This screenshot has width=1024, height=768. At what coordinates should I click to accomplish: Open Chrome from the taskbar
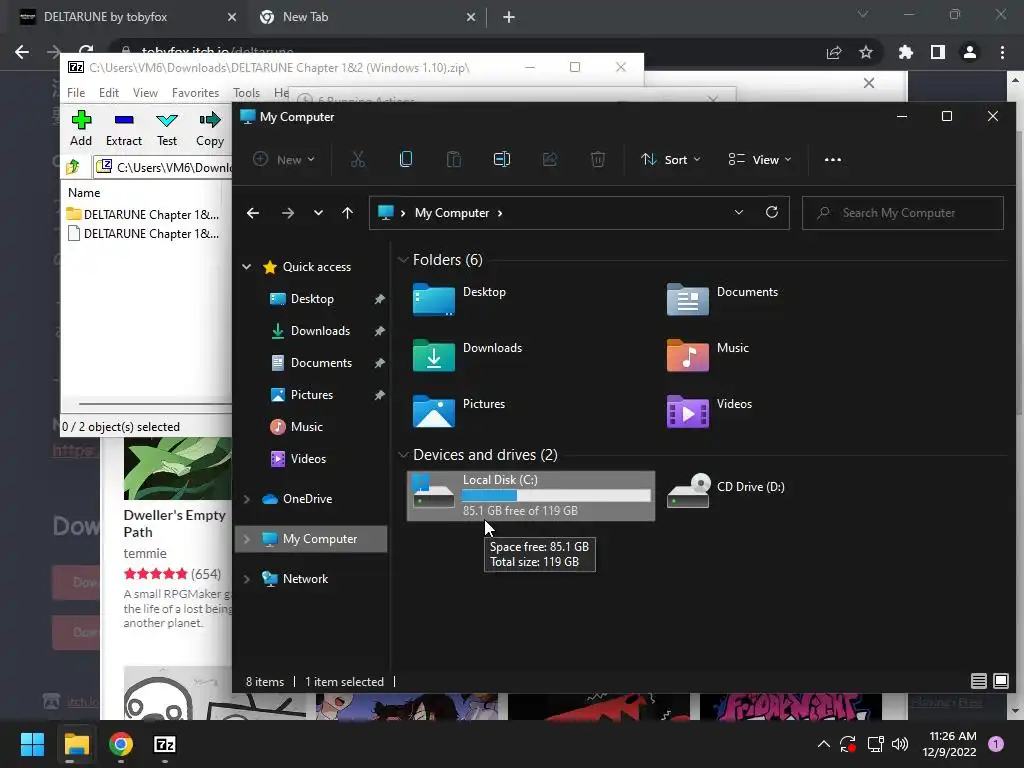tap(121, 744)
